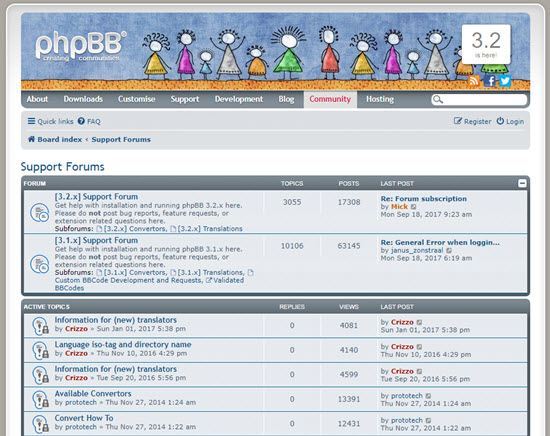
Task: Click views count 13391
Action: tap(349, 400)
